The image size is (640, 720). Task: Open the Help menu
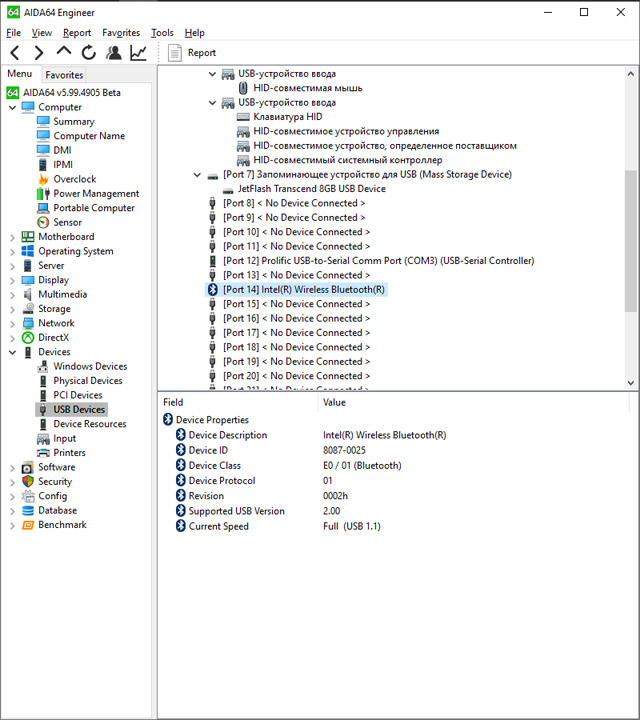[x=194, y=33]
